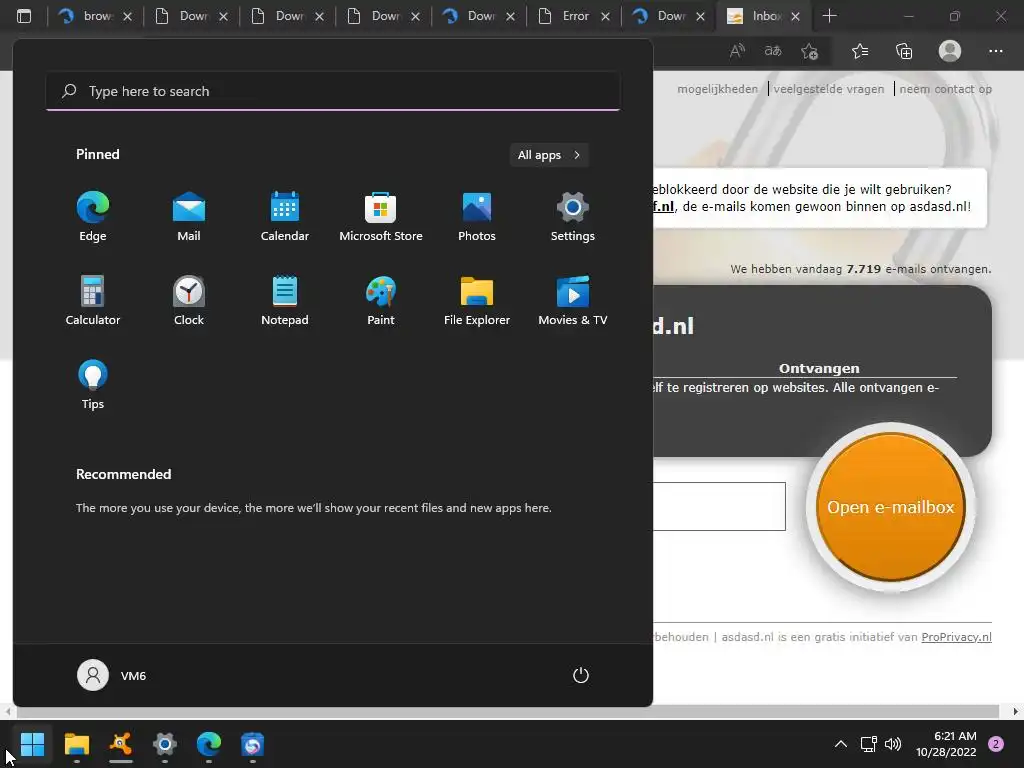Open File Explorer from the taskbar
The width and height of the screenshot is (1024, 768).
click(x=76, y=744)
